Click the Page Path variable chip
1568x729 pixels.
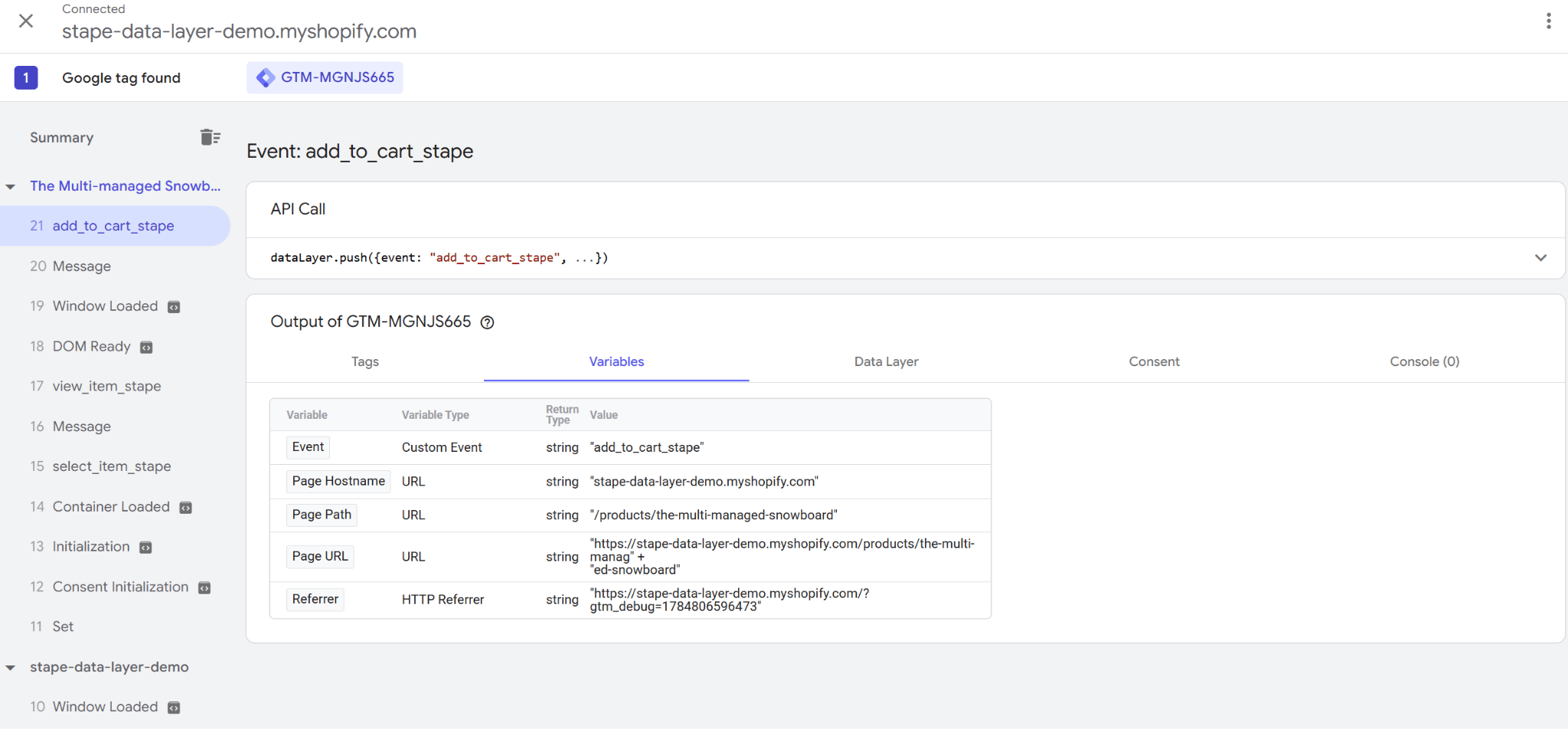point(322,515)
